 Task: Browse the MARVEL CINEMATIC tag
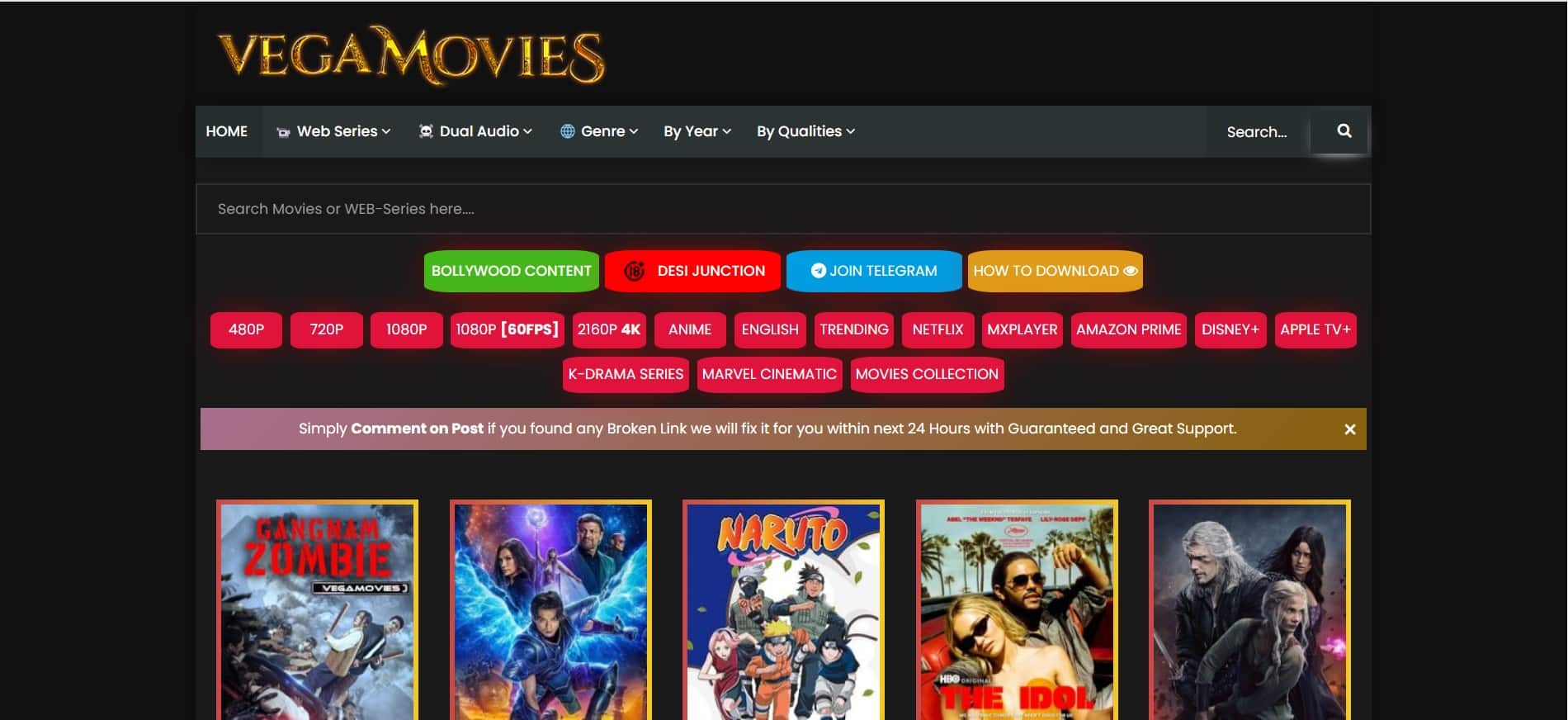point(769,374)
